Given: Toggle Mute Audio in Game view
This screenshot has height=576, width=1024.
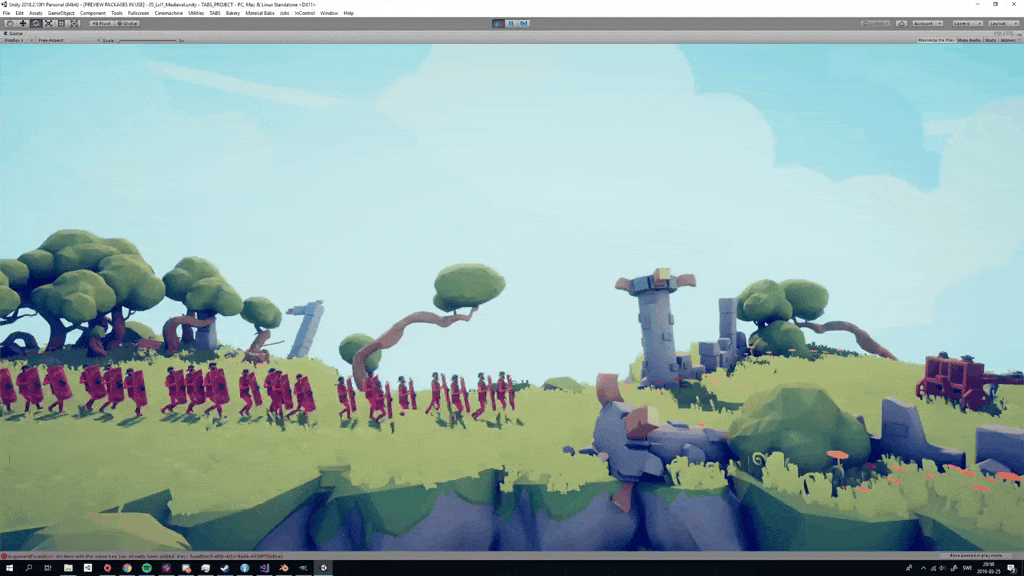Looking at the screenshot, I should [x=969, y=40].
